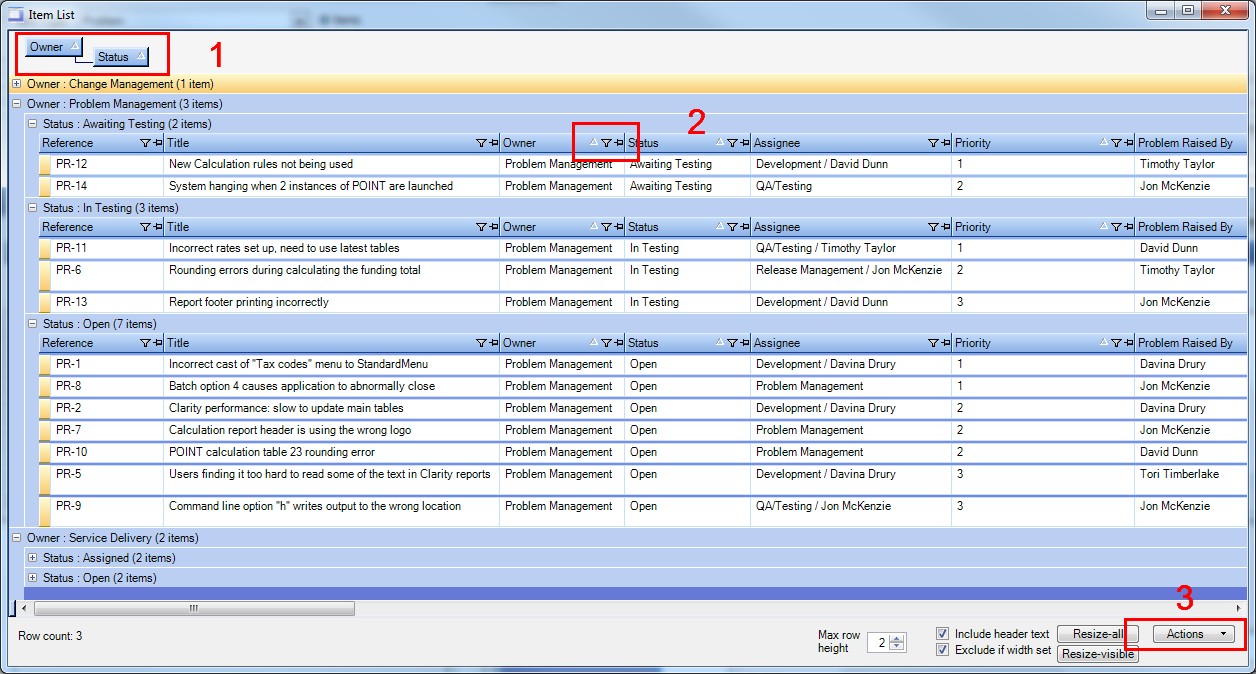Pin the Status column in Awaiting Testing table
Viewport: 1256px width, 674px height.
point(744,144)
